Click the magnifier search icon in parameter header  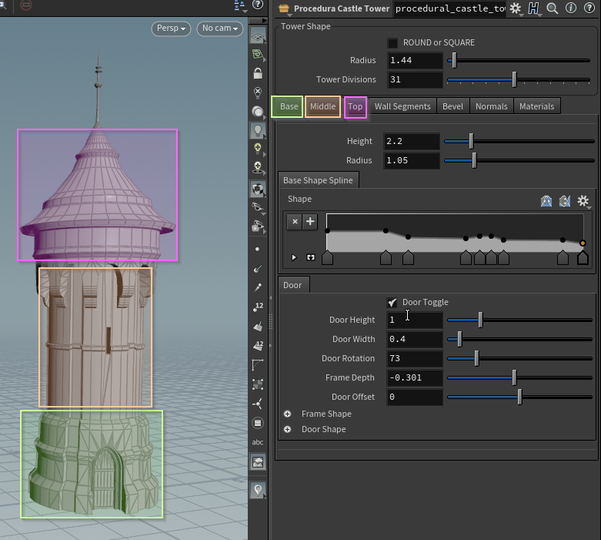click(x=552, y=8)
